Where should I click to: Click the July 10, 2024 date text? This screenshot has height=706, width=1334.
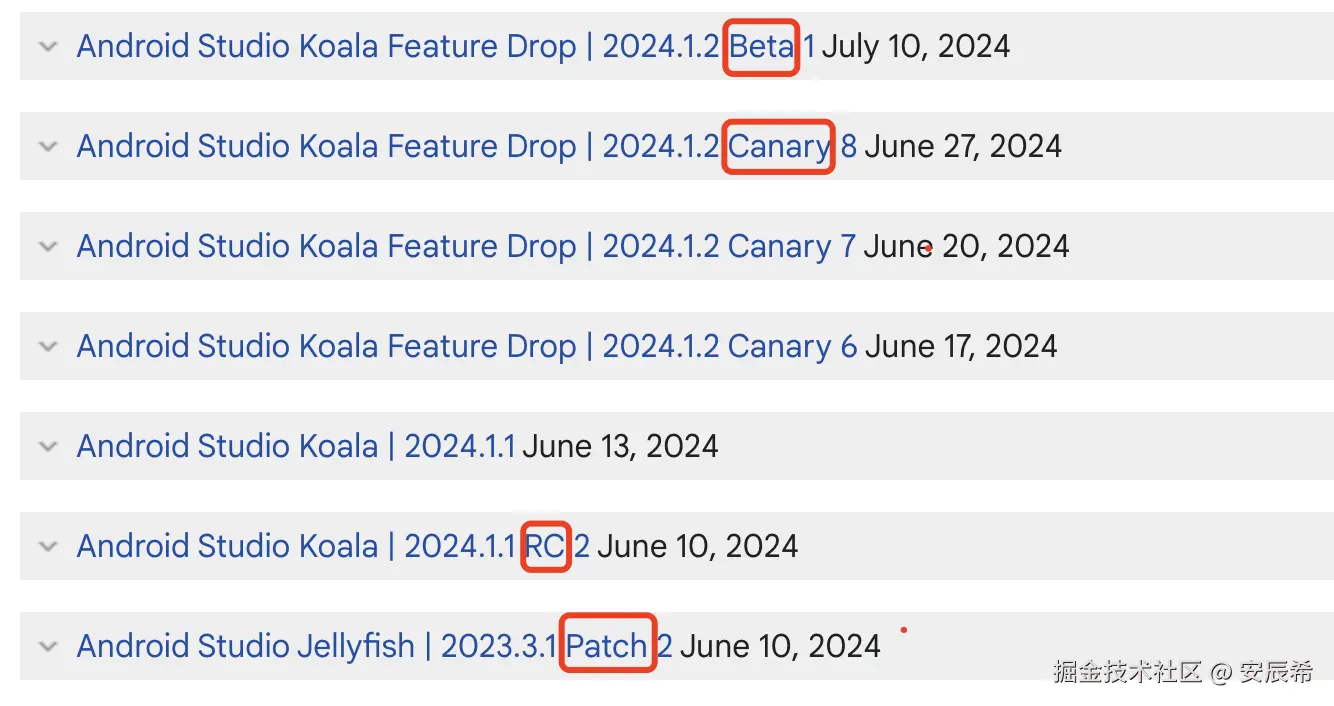coord(916,47)
